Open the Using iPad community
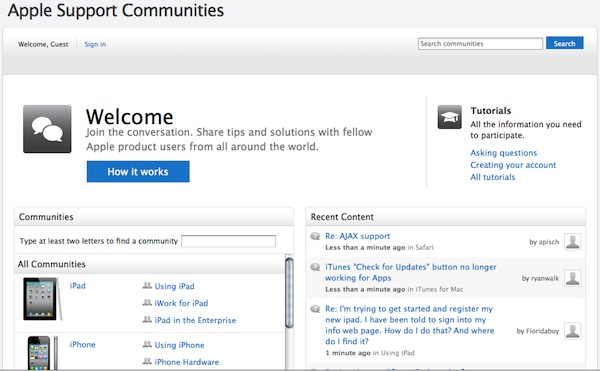The image size is (600, 371). pyautogui.click(x=174, y=286)
